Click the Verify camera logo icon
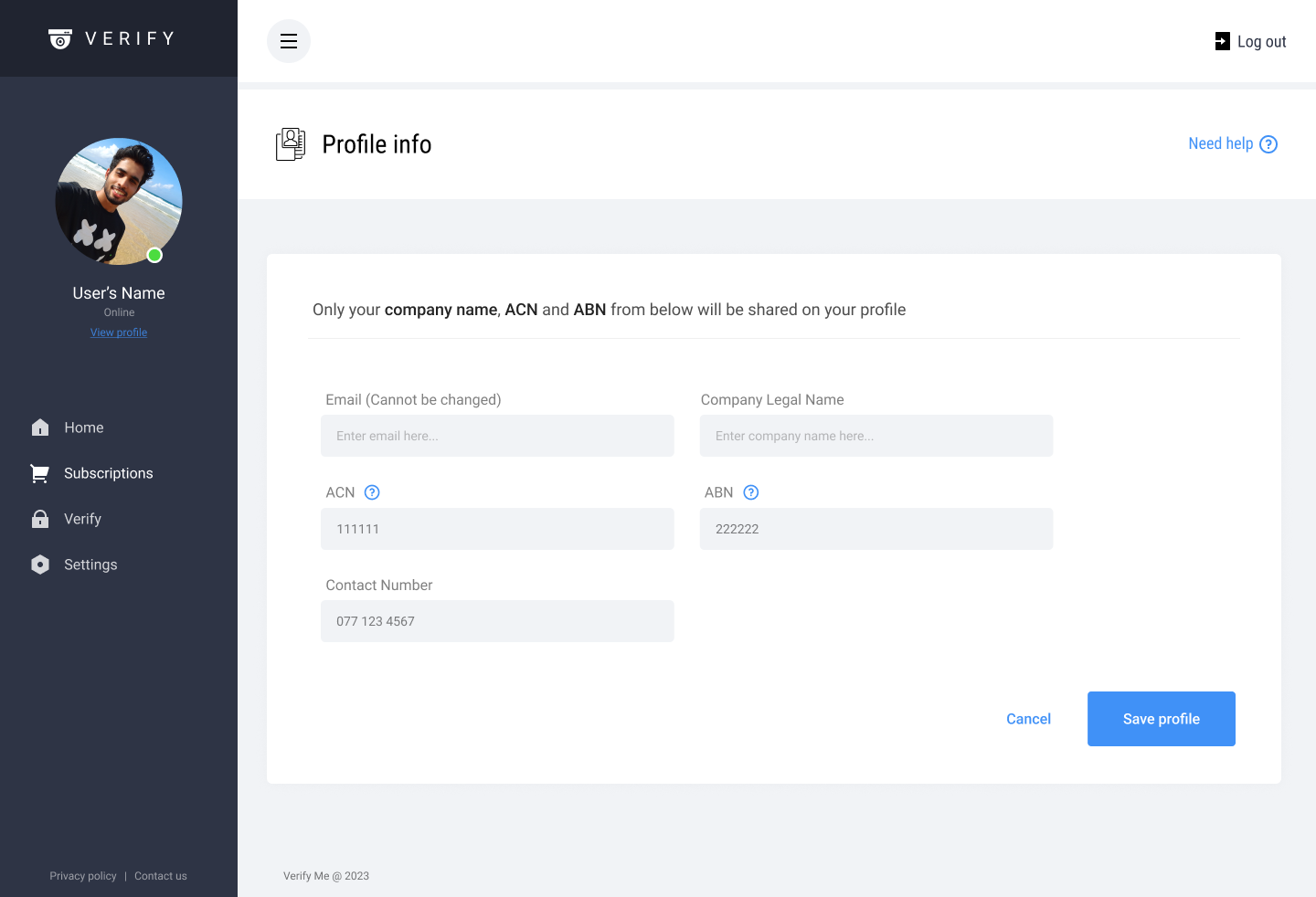 [x=60, y=39]
